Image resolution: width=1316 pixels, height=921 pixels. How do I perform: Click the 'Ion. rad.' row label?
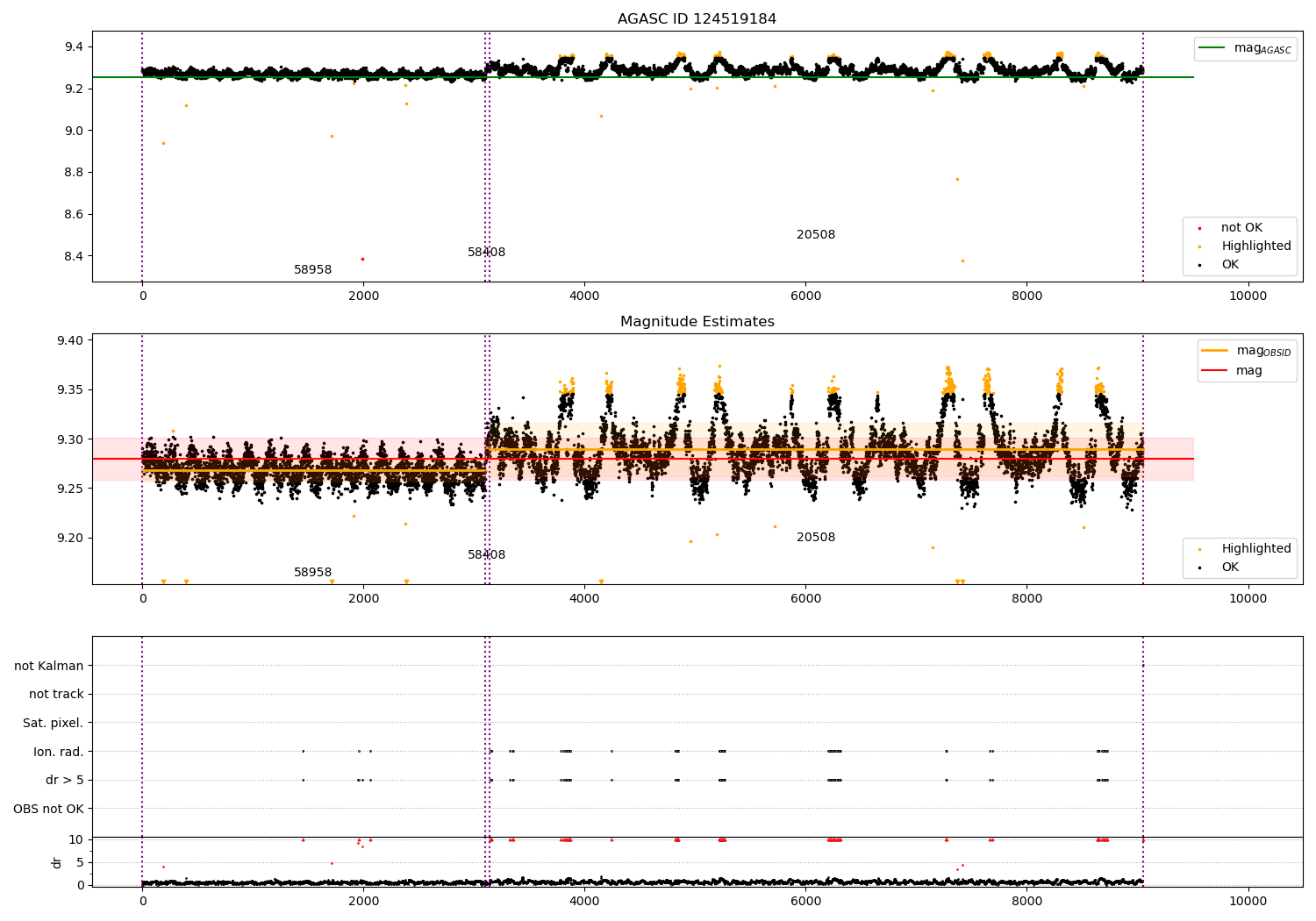click(59, 752)
